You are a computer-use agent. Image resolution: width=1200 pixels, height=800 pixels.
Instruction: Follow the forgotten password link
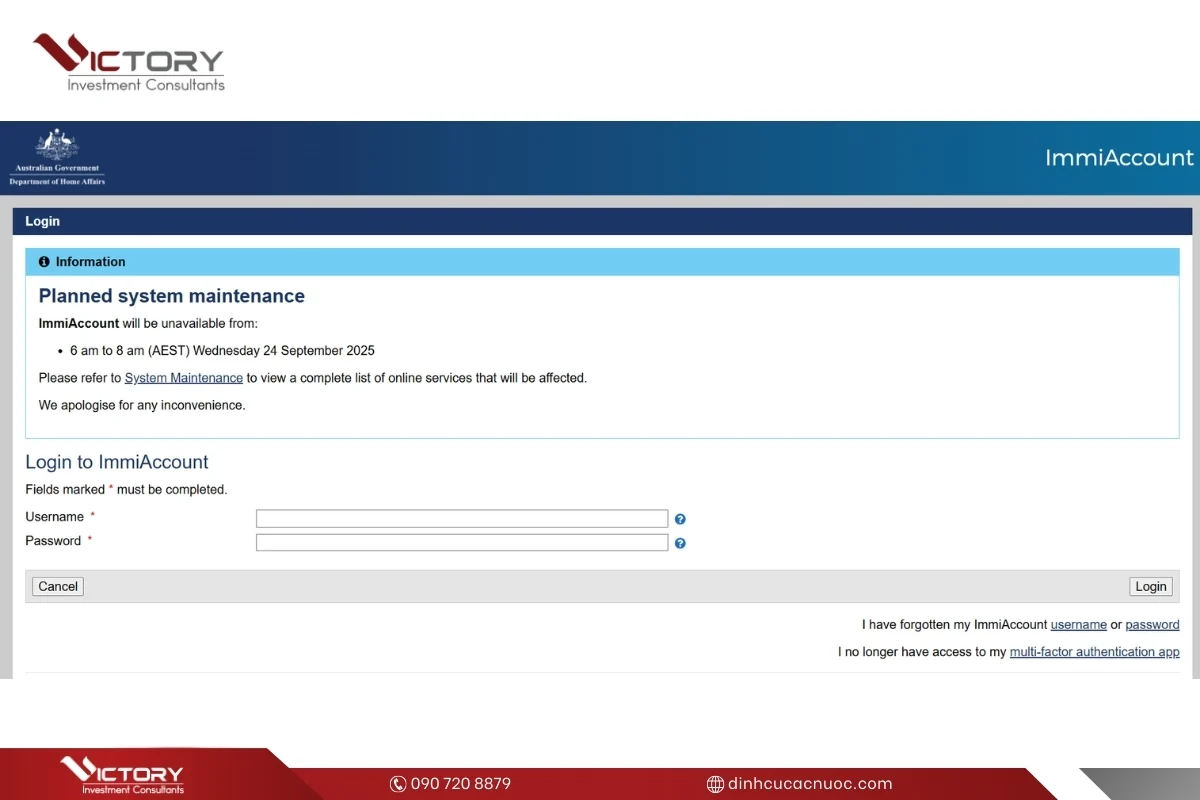pos(1152,625)
